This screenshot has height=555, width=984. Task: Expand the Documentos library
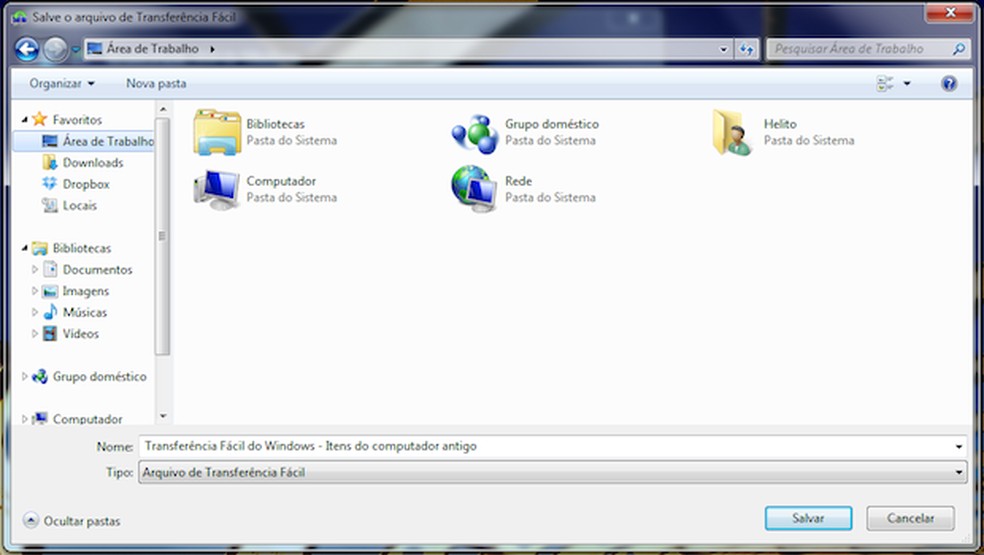(x=35, y=269)
